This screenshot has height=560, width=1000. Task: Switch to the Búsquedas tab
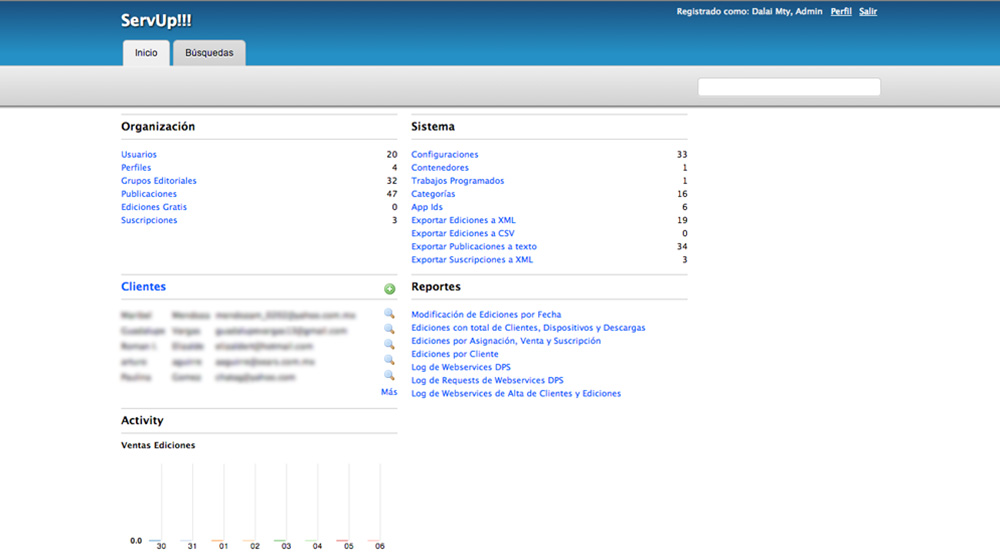click(x=209, y=53)
